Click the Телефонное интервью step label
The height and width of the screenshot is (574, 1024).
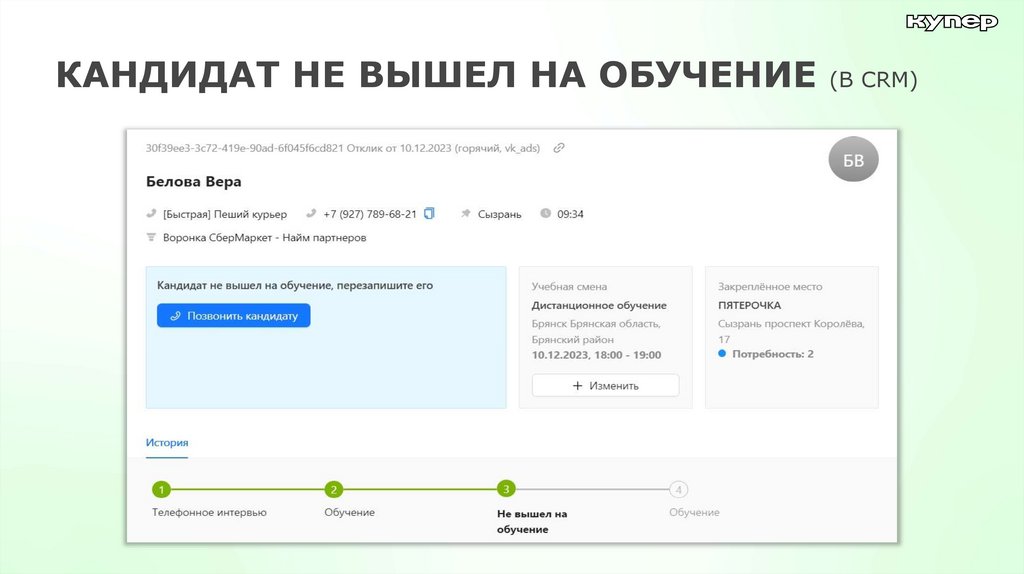209,513
